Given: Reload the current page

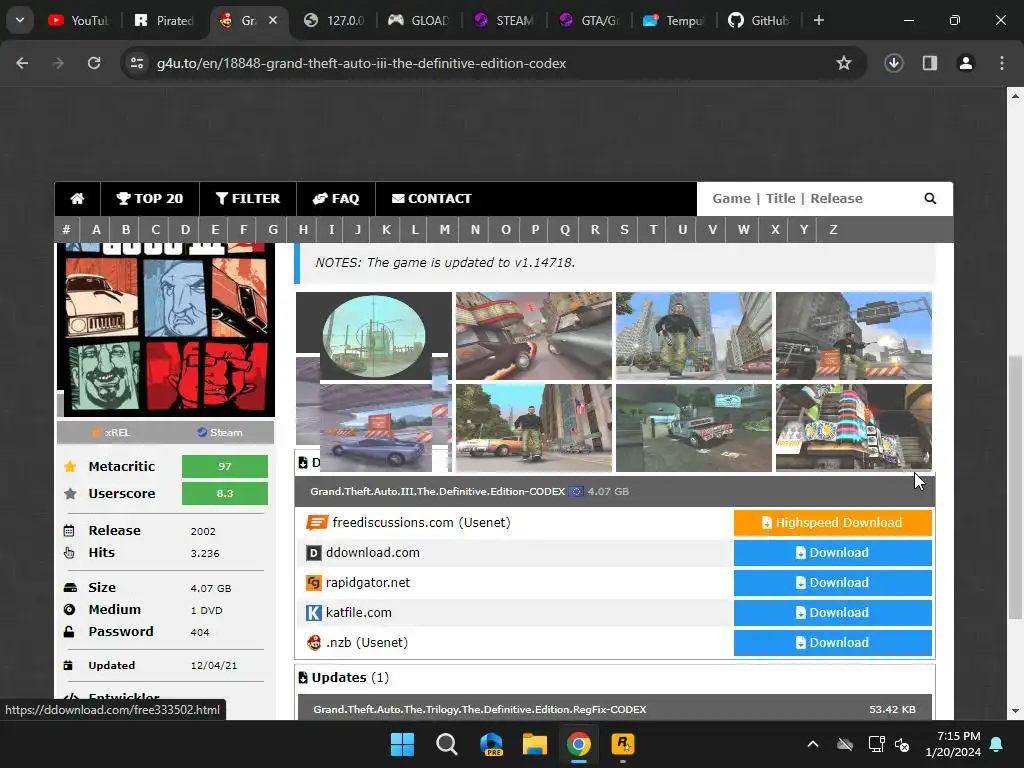Looking at the screenshot, I should (94, 63).
